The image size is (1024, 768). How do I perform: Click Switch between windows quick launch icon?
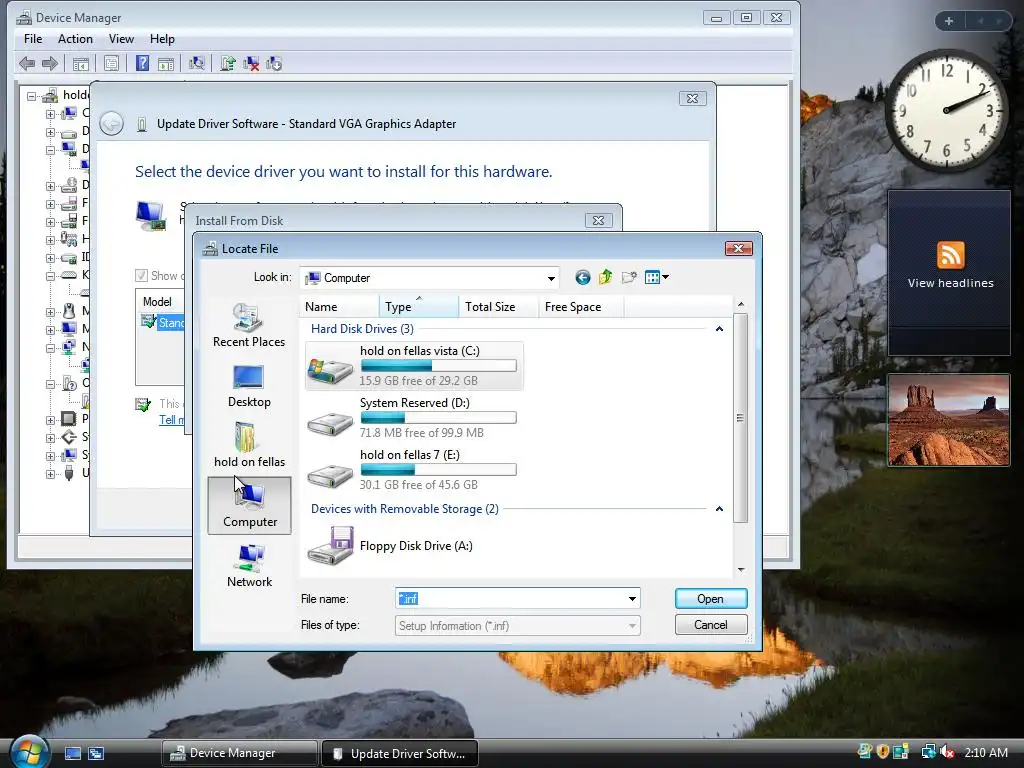point(96,754)
